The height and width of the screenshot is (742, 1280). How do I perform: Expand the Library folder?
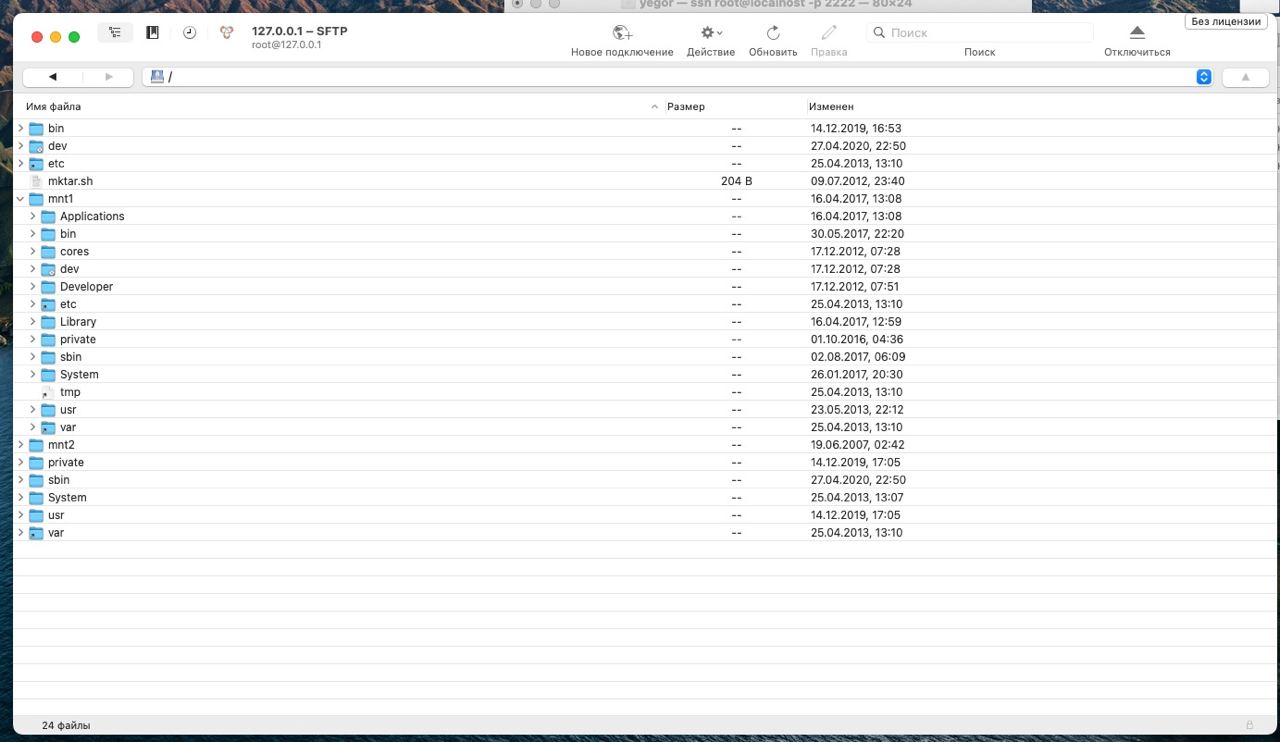click(x=32, y=321)
